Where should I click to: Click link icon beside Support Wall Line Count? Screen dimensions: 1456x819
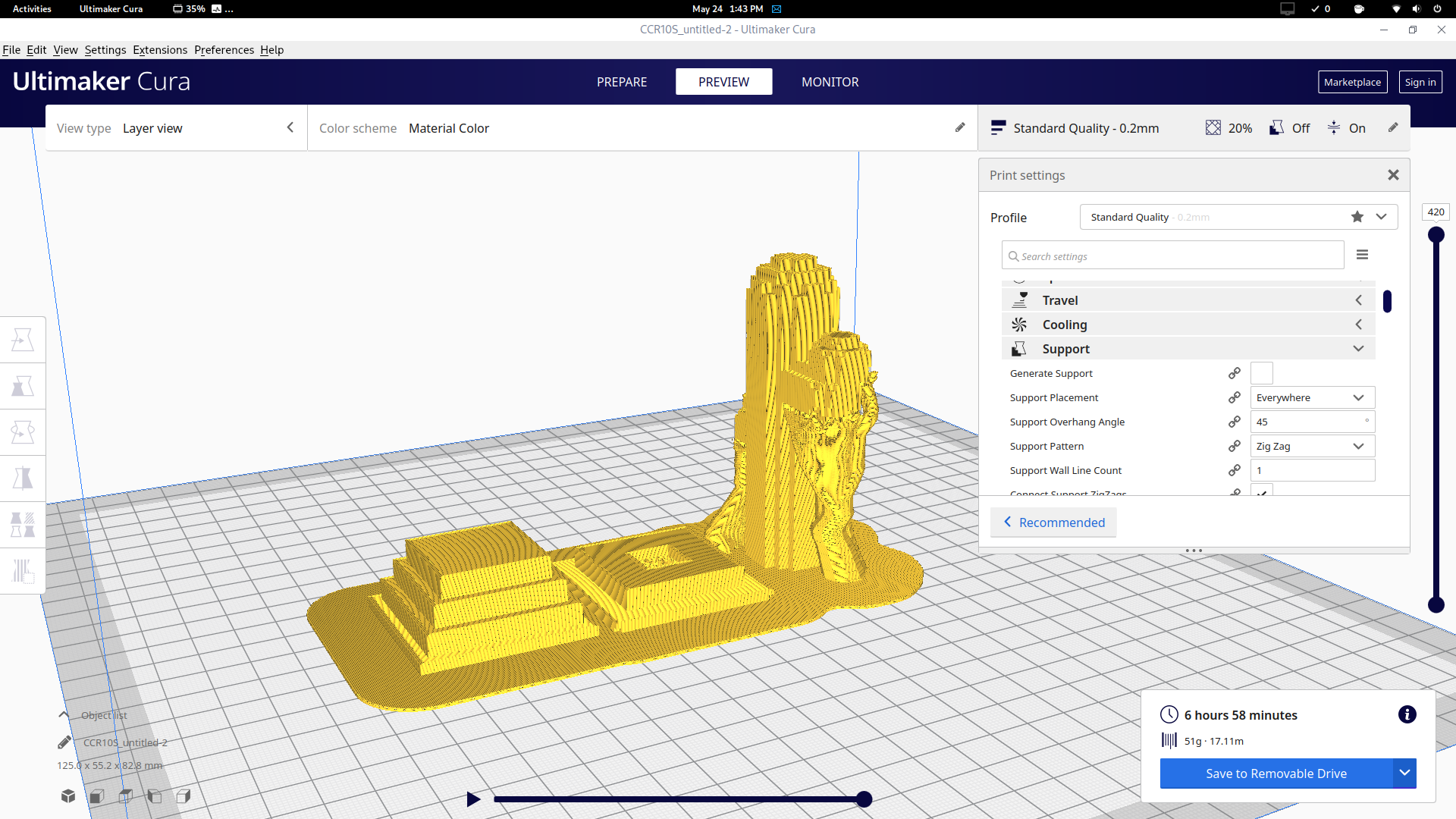coord(1235,470)
